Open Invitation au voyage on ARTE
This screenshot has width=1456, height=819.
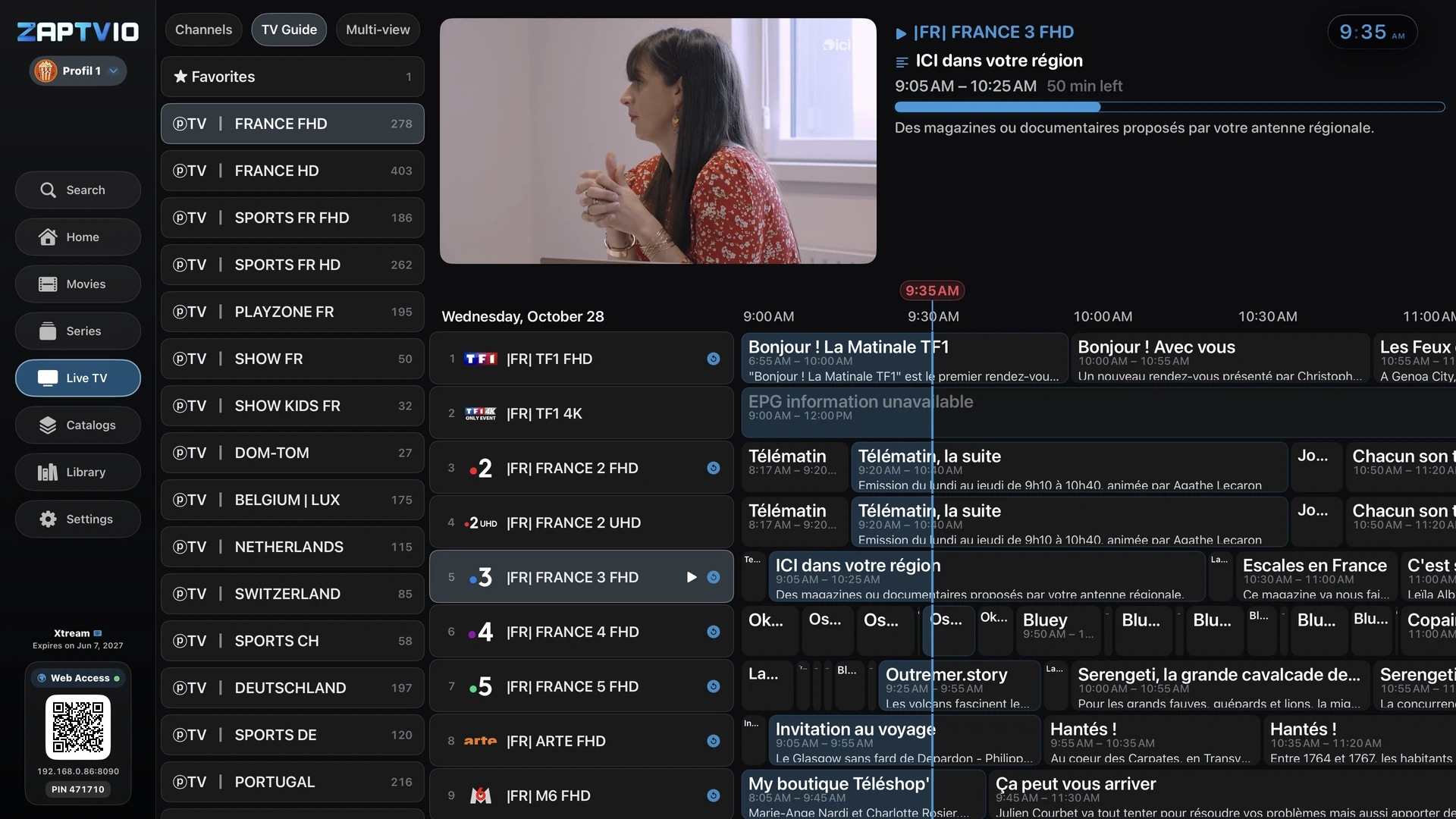[x=905, y=741]
